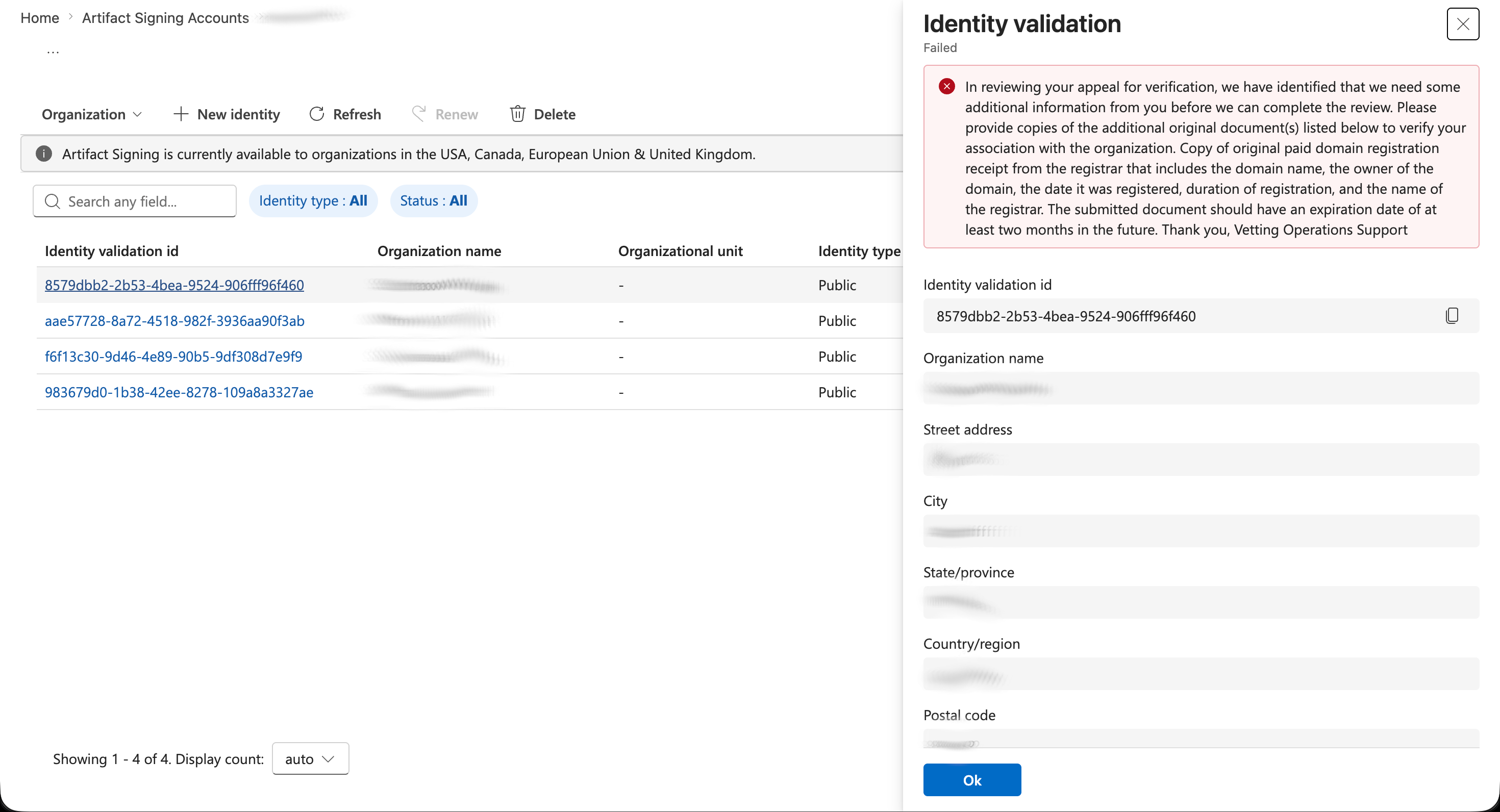Viewport: 1500px width, 812px height.
Task: Go to Artifact Signing Accounts breadcrumb
Action: pyautogui.click(x=165, y=18)
